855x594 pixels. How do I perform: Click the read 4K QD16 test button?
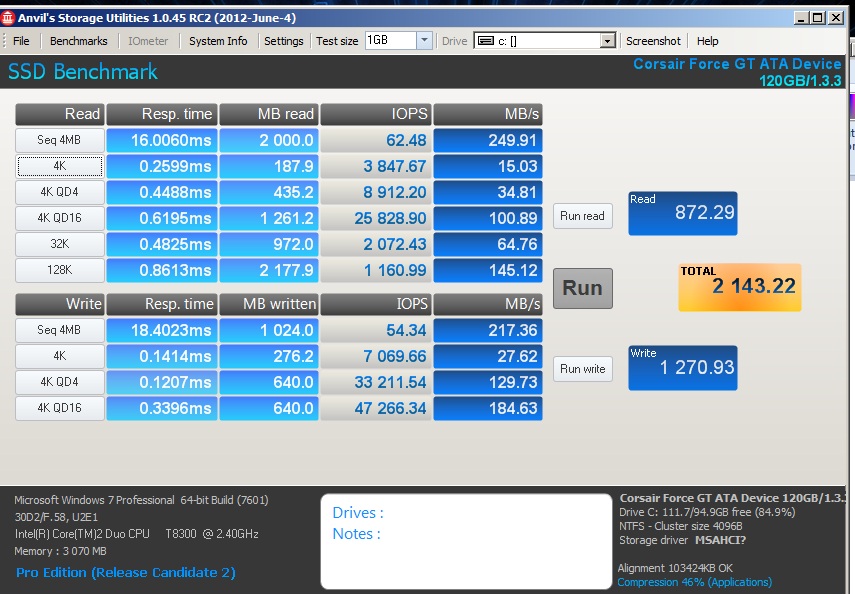(59, 218)
